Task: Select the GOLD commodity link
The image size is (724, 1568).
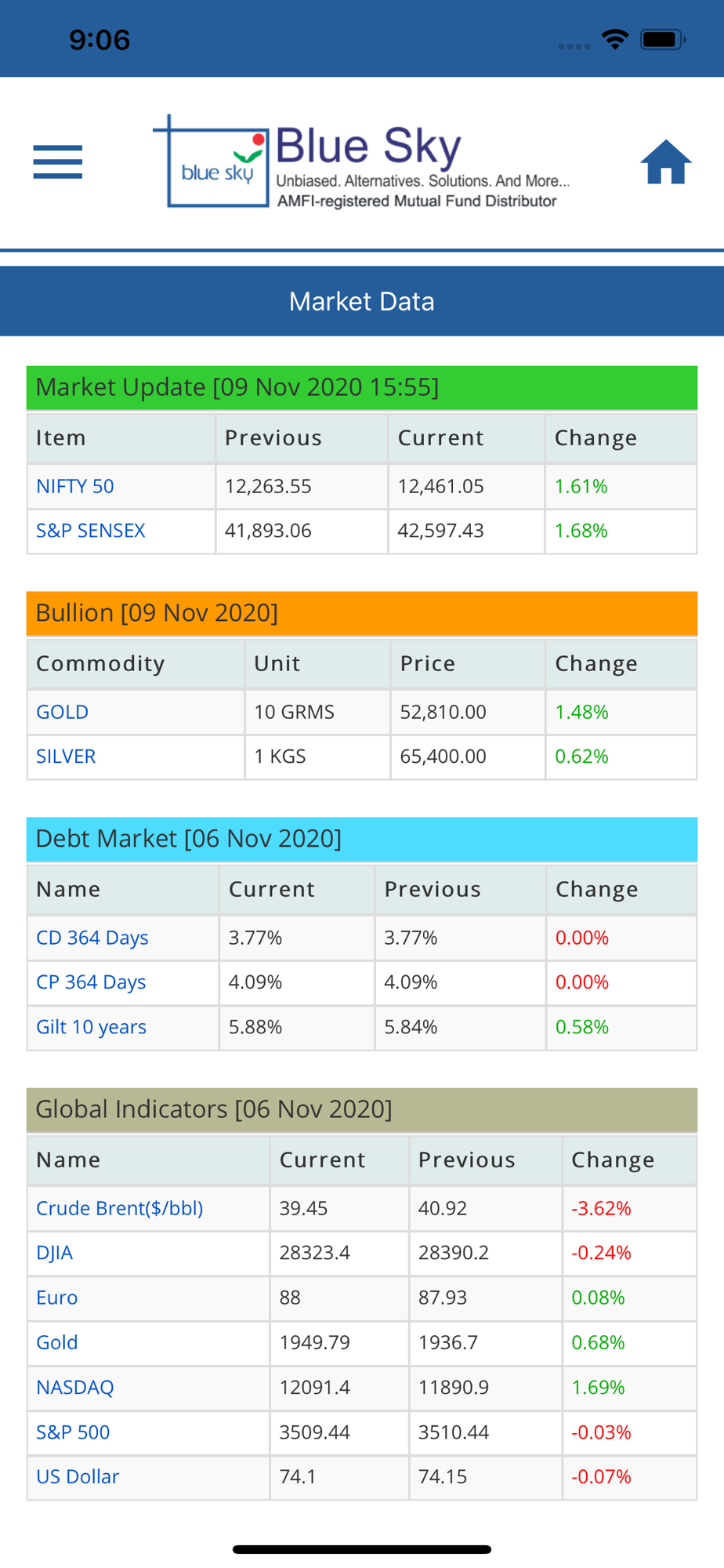Action: point(63,712)
